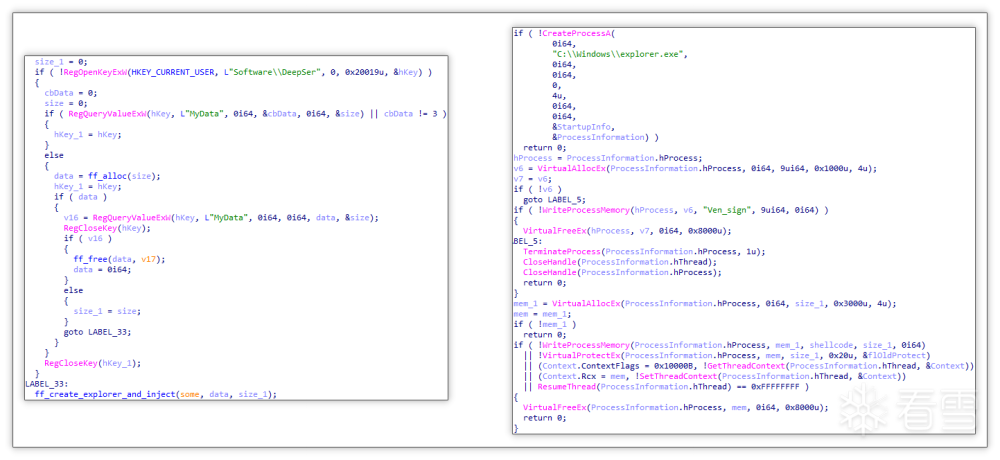Image resolution: width=1000 pixels, height=460 pixels.
Task: Click 'CloseHandle(ProcessInformation.hThread);' line
Action: tap(620, 262)
